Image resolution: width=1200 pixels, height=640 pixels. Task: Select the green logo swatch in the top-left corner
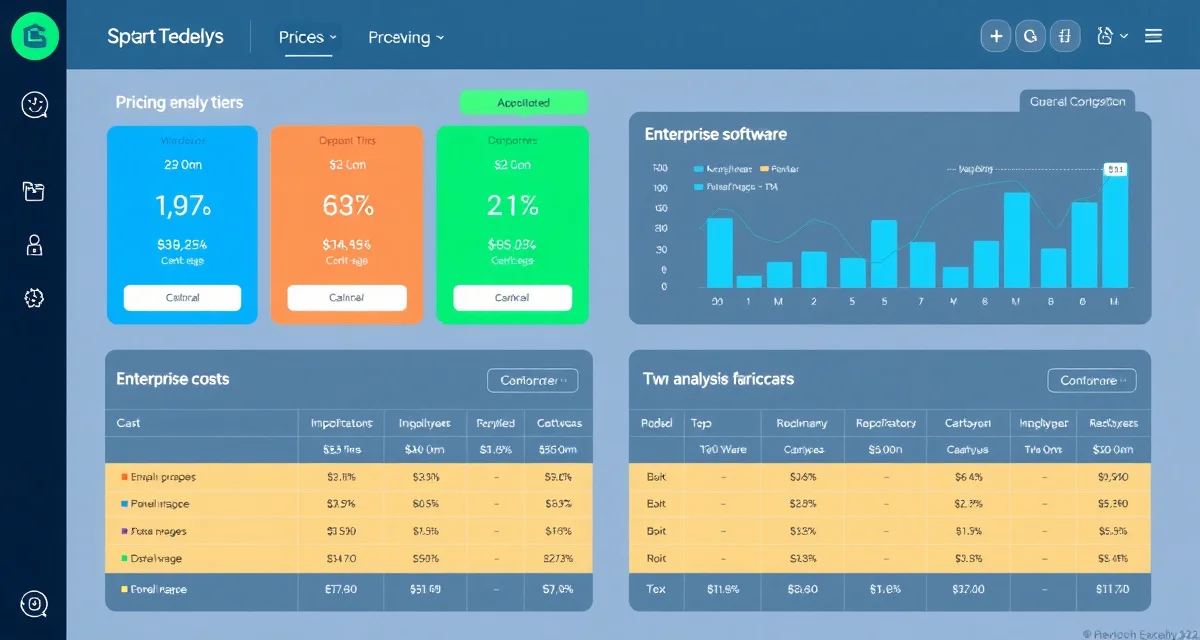tap(35, 35)
